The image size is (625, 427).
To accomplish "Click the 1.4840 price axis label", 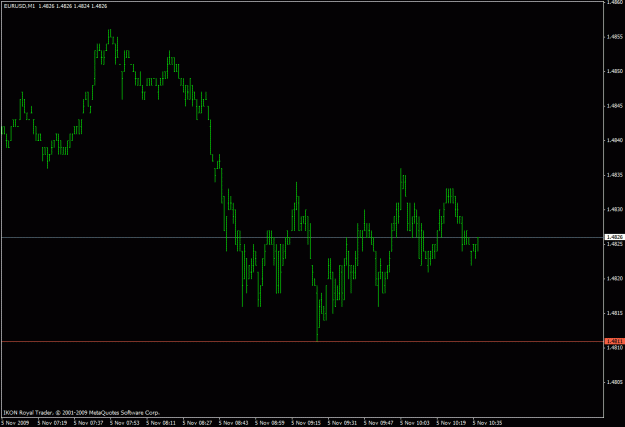I will [615, 140].
